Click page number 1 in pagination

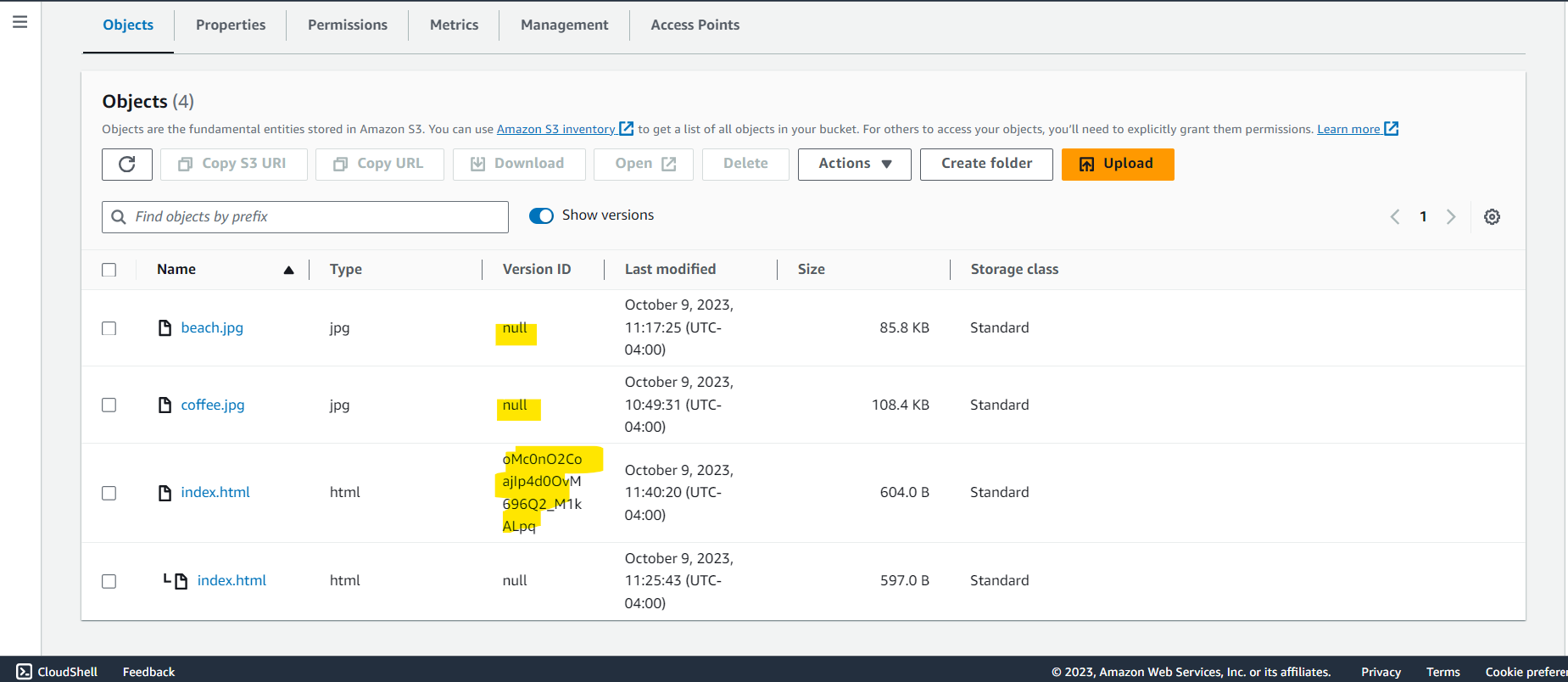coord(1423,217)
